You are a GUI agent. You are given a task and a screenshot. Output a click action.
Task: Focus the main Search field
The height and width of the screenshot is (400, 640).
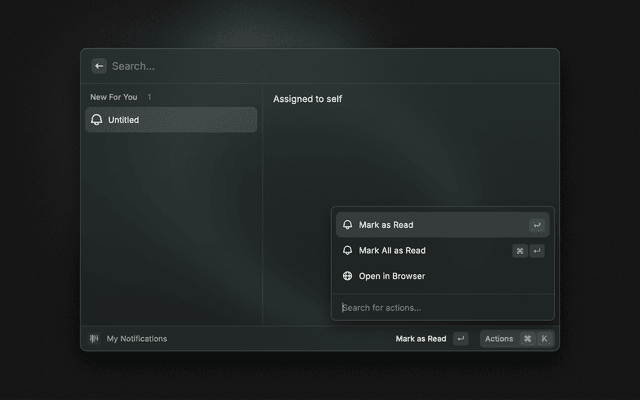(x=300, y=66)
